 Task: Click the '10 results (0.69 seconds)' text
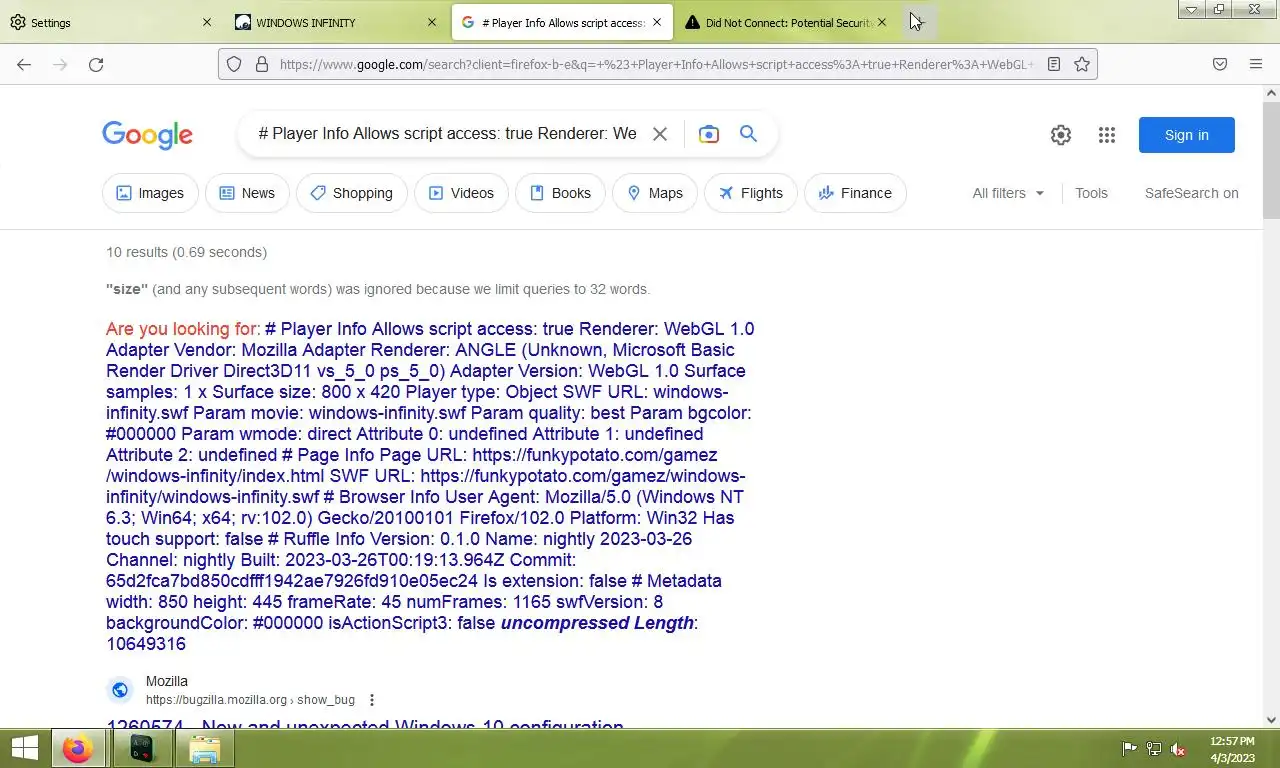[x=186, y=252]
